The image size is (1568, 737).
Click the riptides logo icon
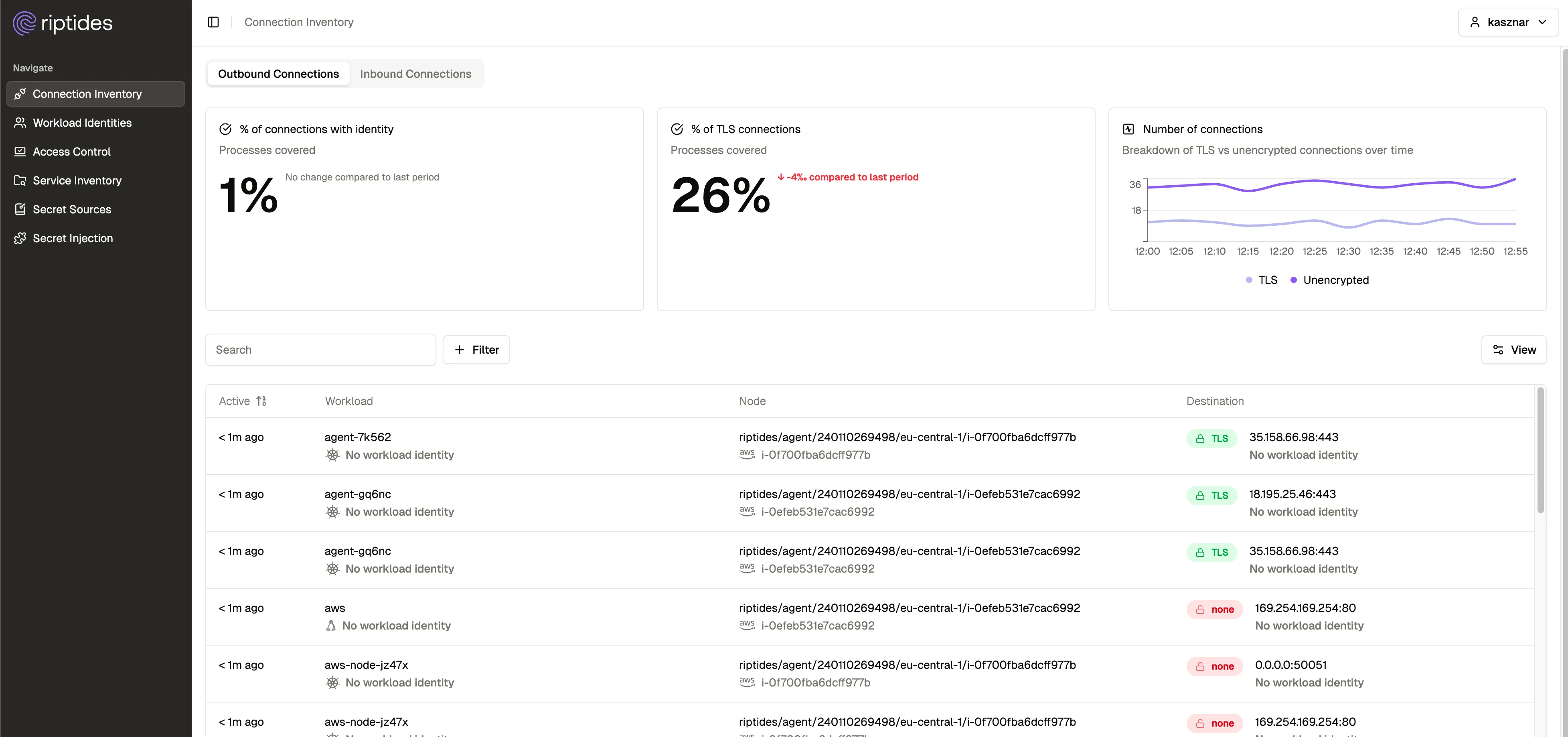[x=24, y=23]
